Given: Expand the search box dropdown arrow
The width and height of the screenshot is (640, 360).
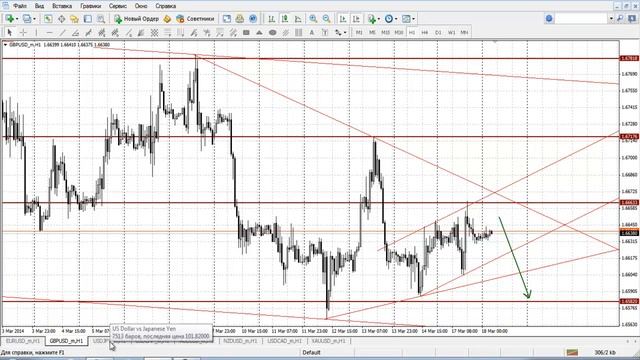Looking at the screenshot, I should 611,19.
